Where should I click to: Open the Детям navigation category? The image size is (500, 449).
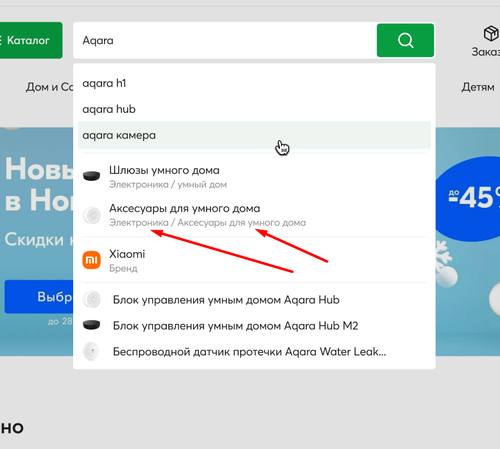478,87
